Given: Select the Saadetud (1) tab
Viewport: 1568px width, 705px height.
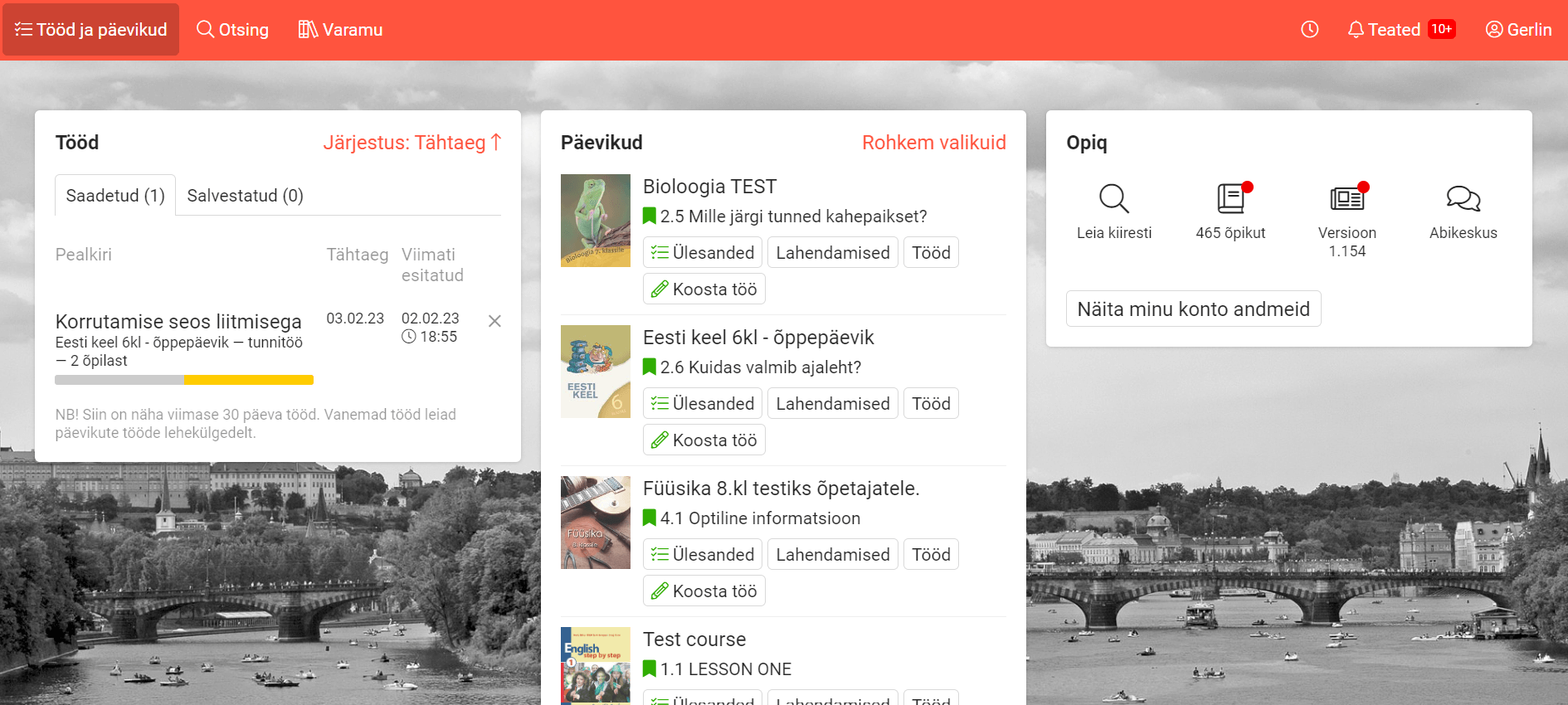Looking at the screenshot, I should click(115, 196).
